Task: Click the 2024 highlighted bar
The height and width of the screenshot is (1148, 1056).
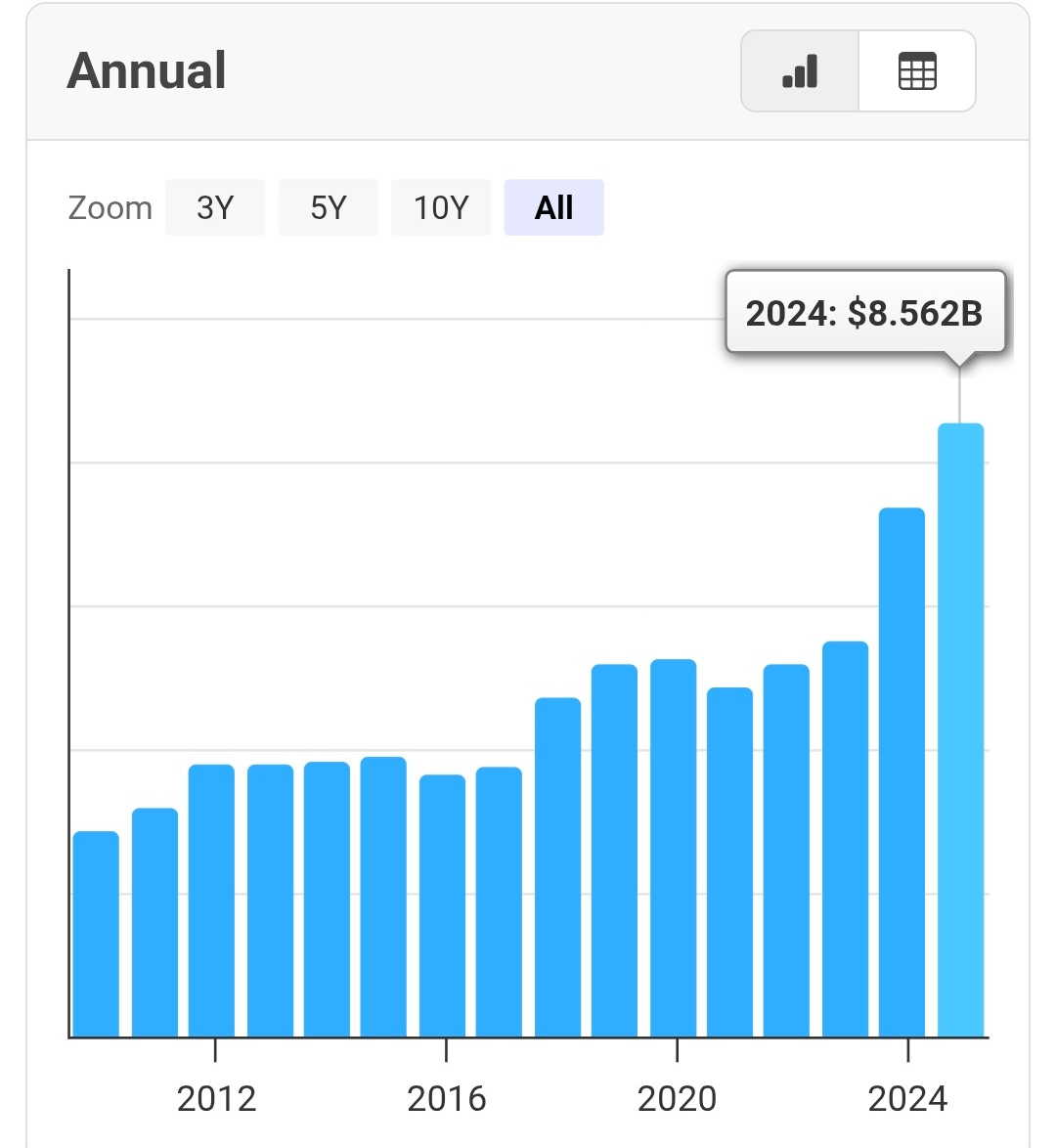Action: point(960,729)
